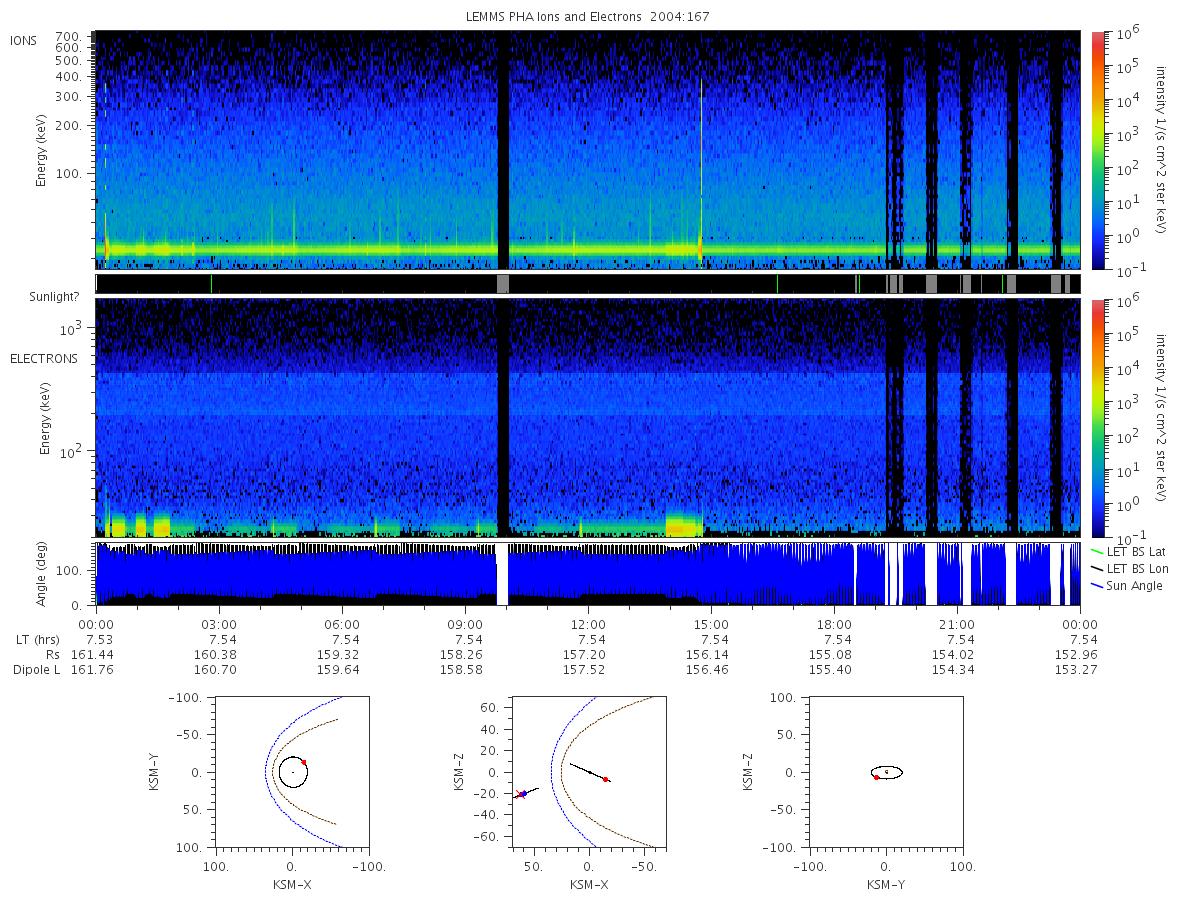Click the wide gray block in Sunlight bar near 10:00
The image size is (1200, 900).
503,284
